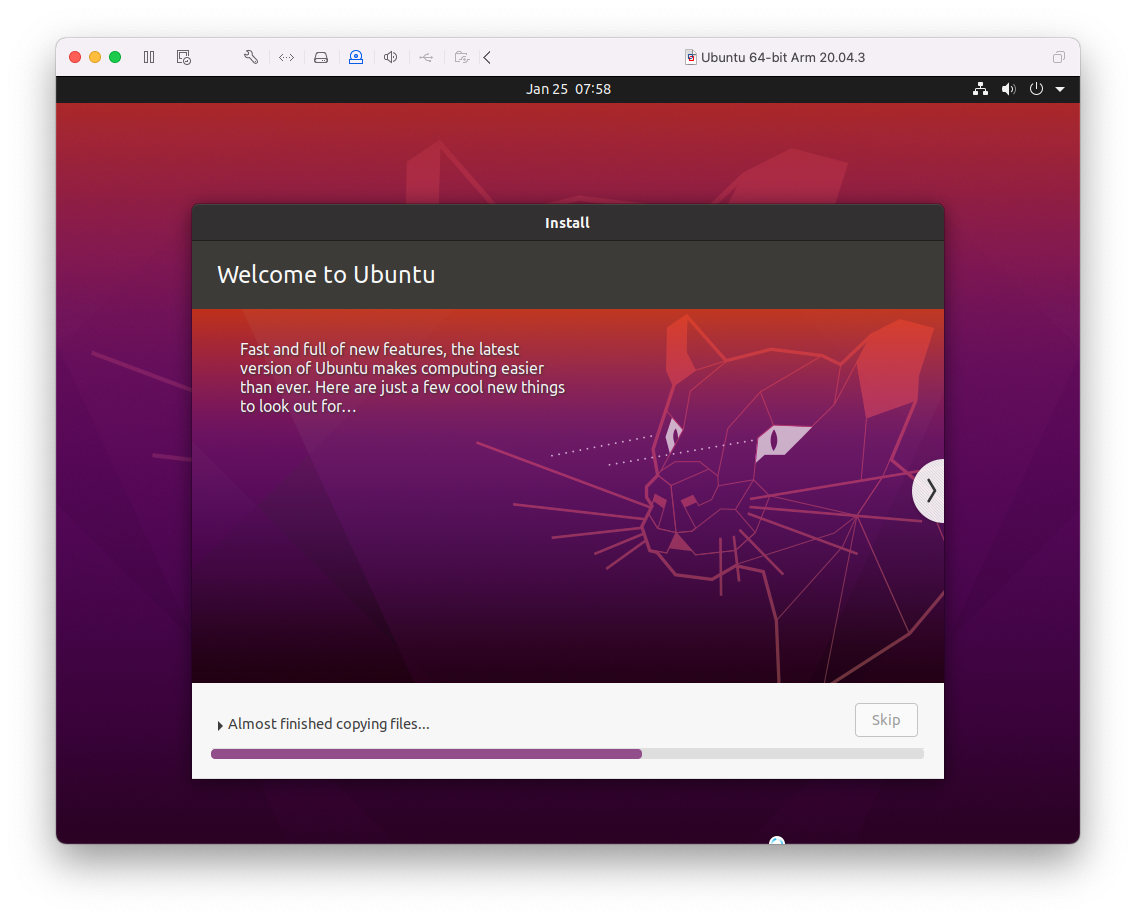Go to the next installer slide
The image size is (1136, 918).
(x=930, y=490)
